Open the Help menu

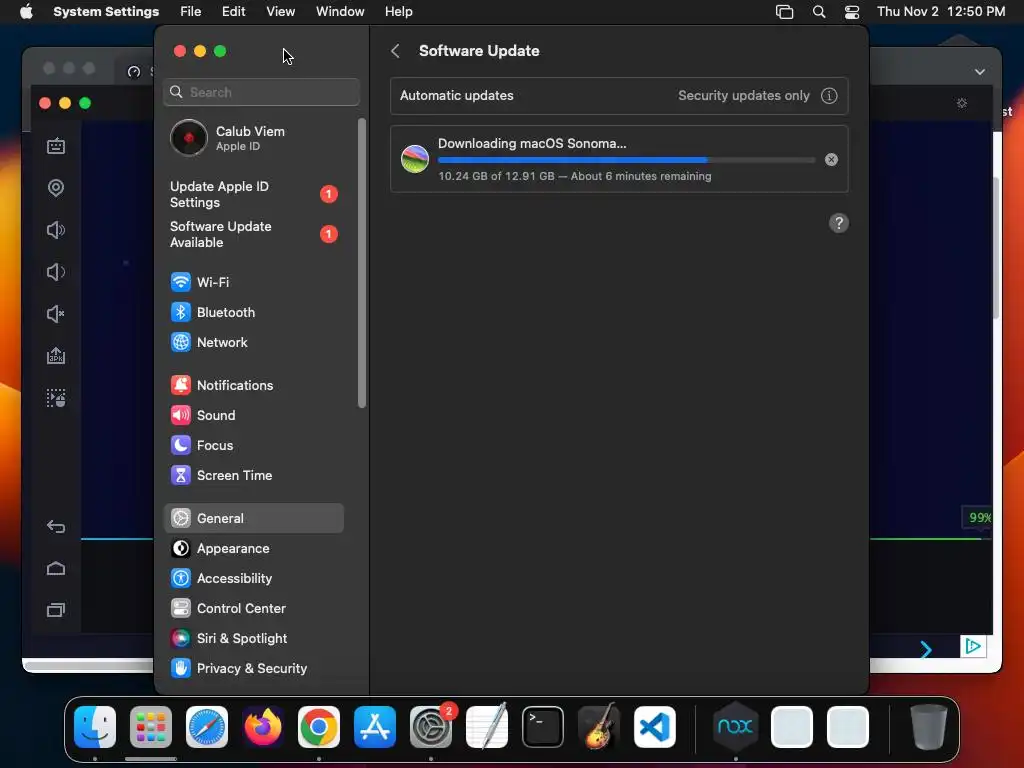tap(398, 12)
